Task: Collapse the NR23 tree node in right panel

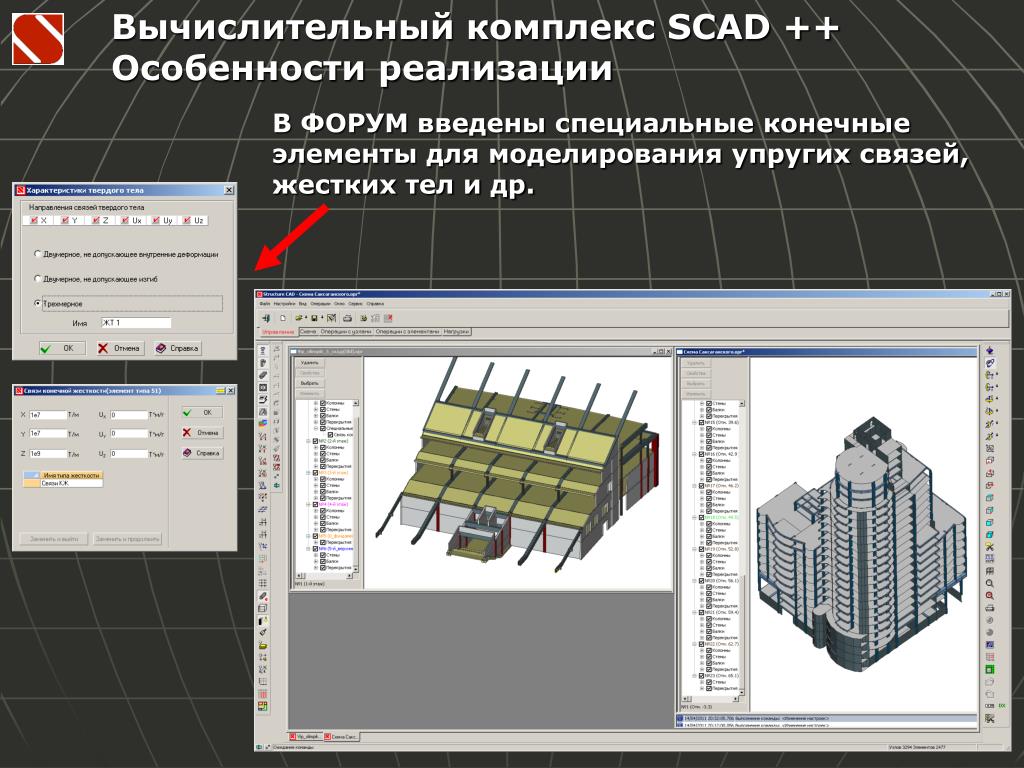Action: 696,675
